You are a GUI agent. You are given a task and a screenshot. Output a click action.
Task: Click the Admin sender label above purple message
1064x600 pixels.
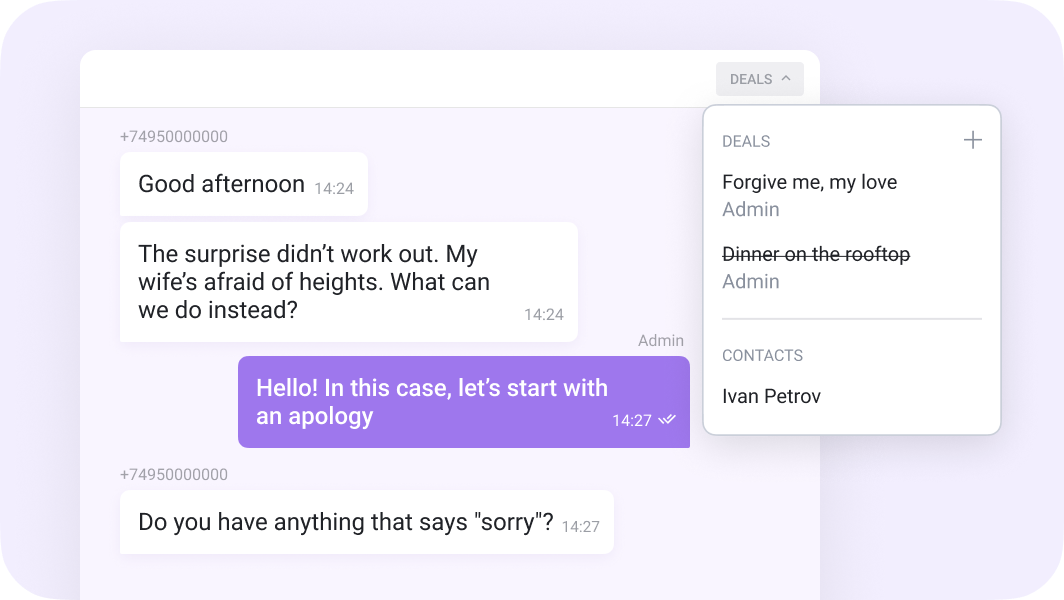(x=660, y=341)
